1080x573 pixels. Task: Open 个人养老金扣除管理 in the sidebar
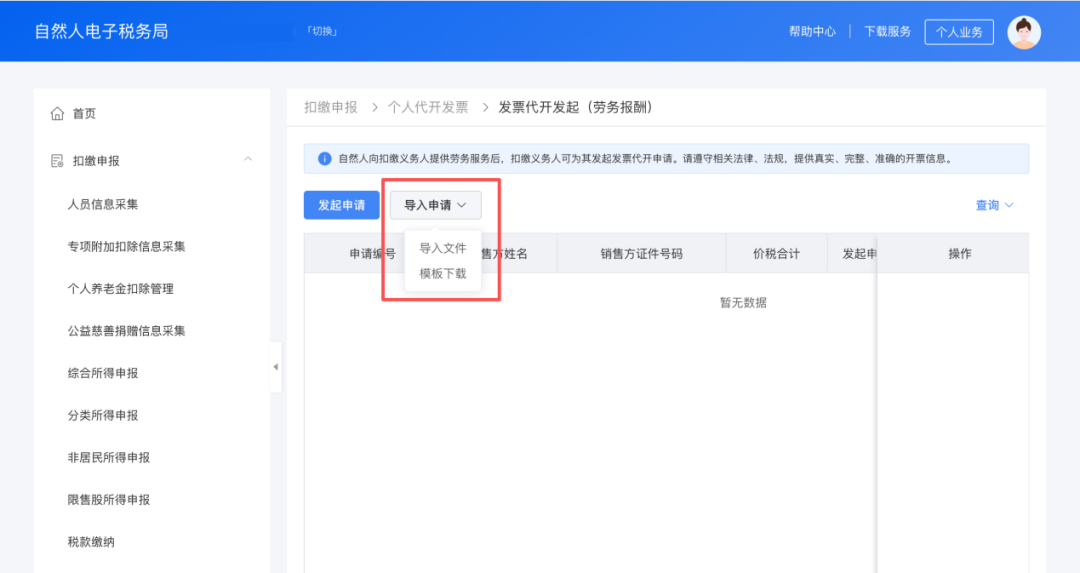[121, 289]
